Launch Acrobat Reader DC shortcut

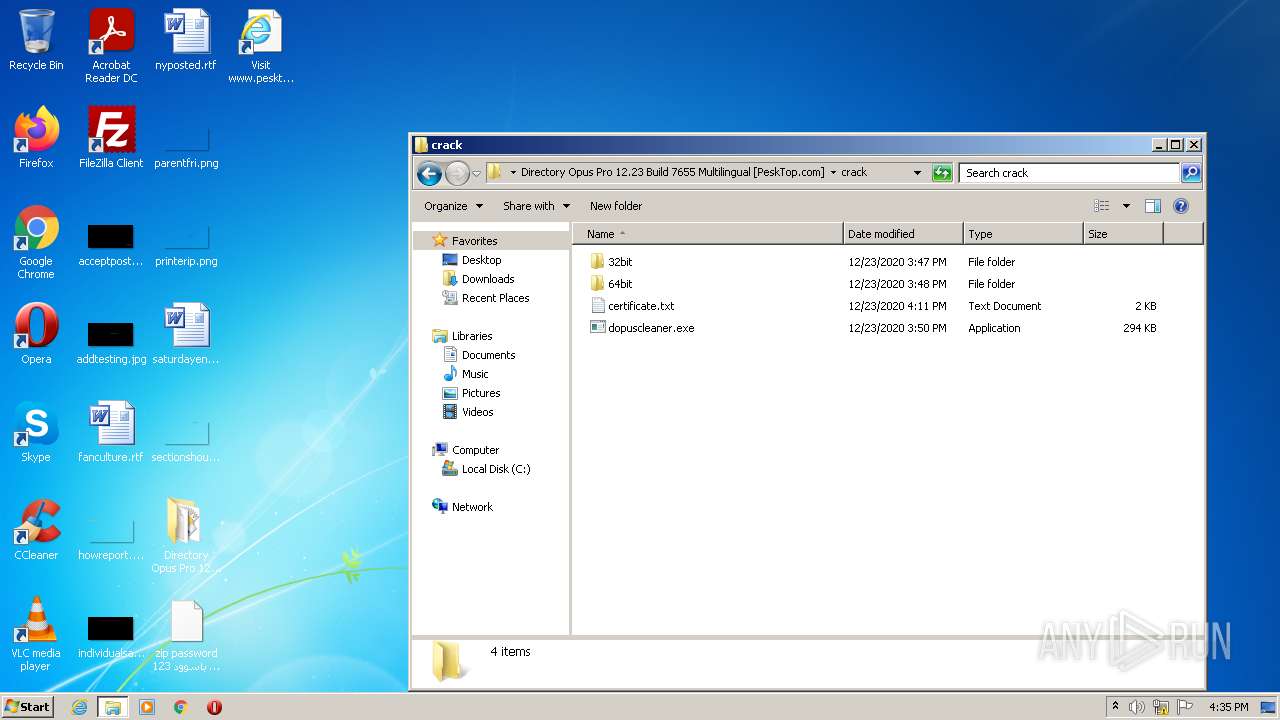pyautogui.click(x=111, y=46)
